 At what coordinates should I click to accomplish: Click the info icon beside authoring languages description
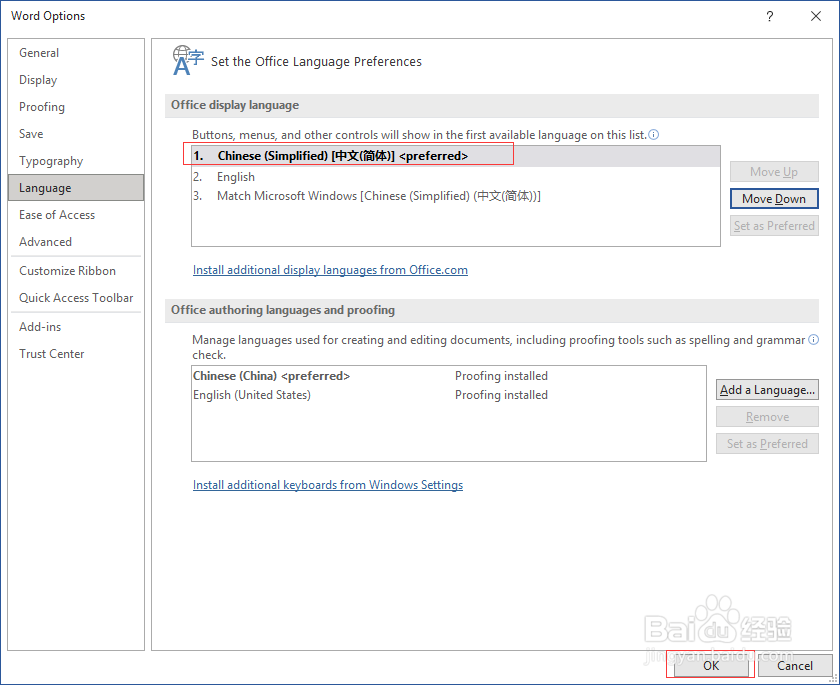tap(813, 340)
